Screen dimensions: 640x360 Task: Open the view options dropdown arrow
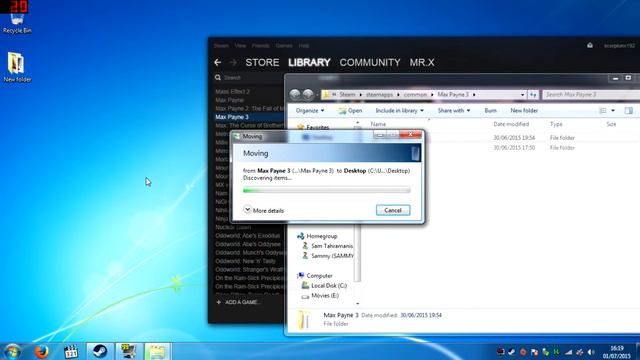pyautogui.click(x=613, y=111)
